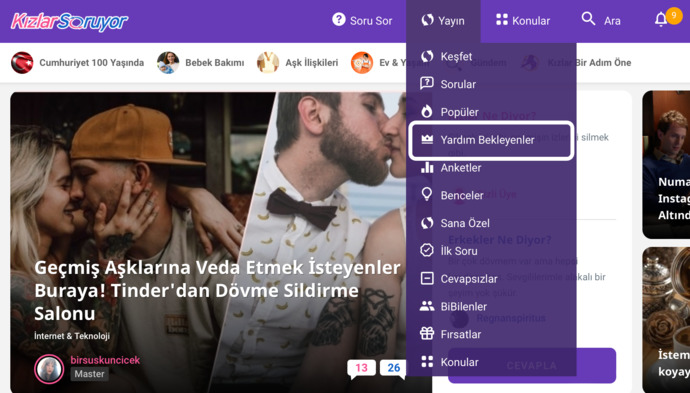This screenshot has width=690, height=393.
Task: Click the Anketler bar chart icon
Action: 427,167
